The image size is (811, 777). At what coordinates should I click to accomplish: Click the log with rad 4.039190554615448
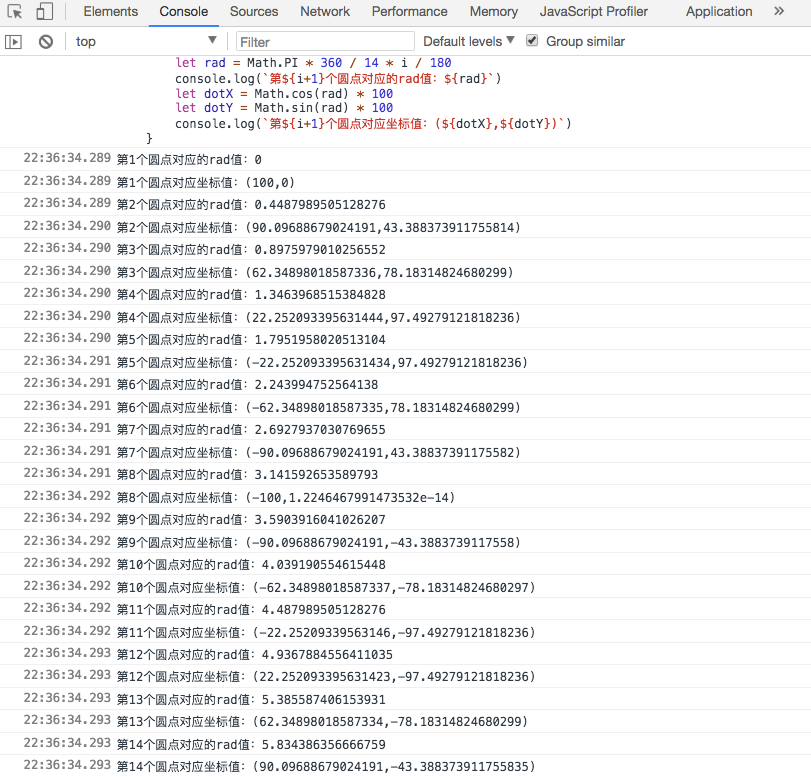251,565
